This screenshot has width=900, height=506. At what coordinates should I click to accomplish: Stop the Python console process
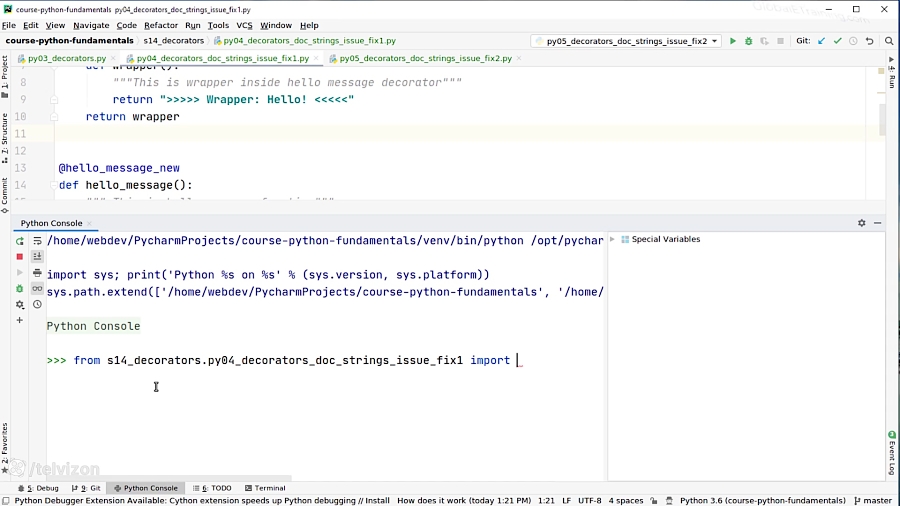click(x=19, y=257)
